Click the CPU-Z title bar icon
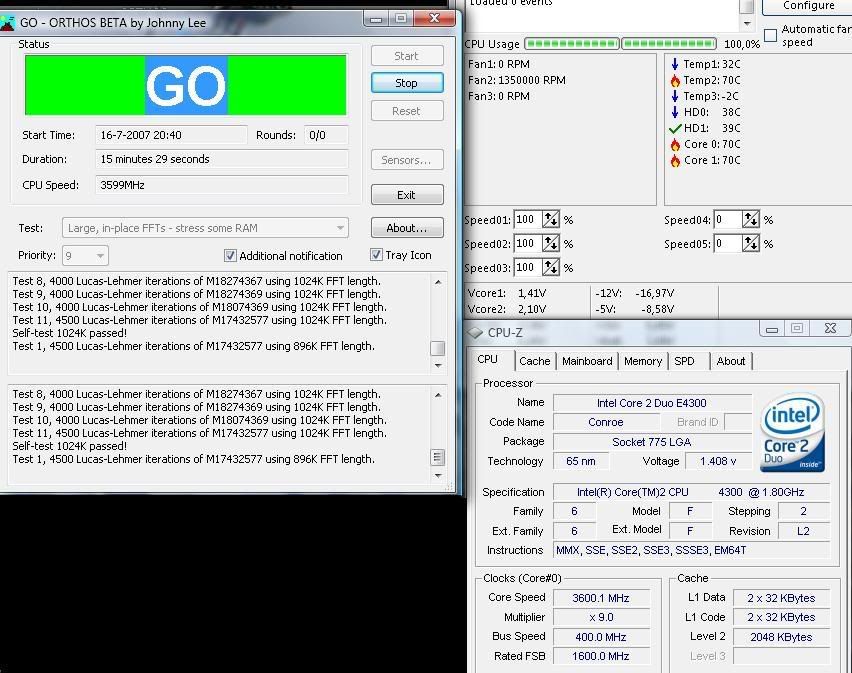This screenshot has width=852, height=673. point(475,332)
